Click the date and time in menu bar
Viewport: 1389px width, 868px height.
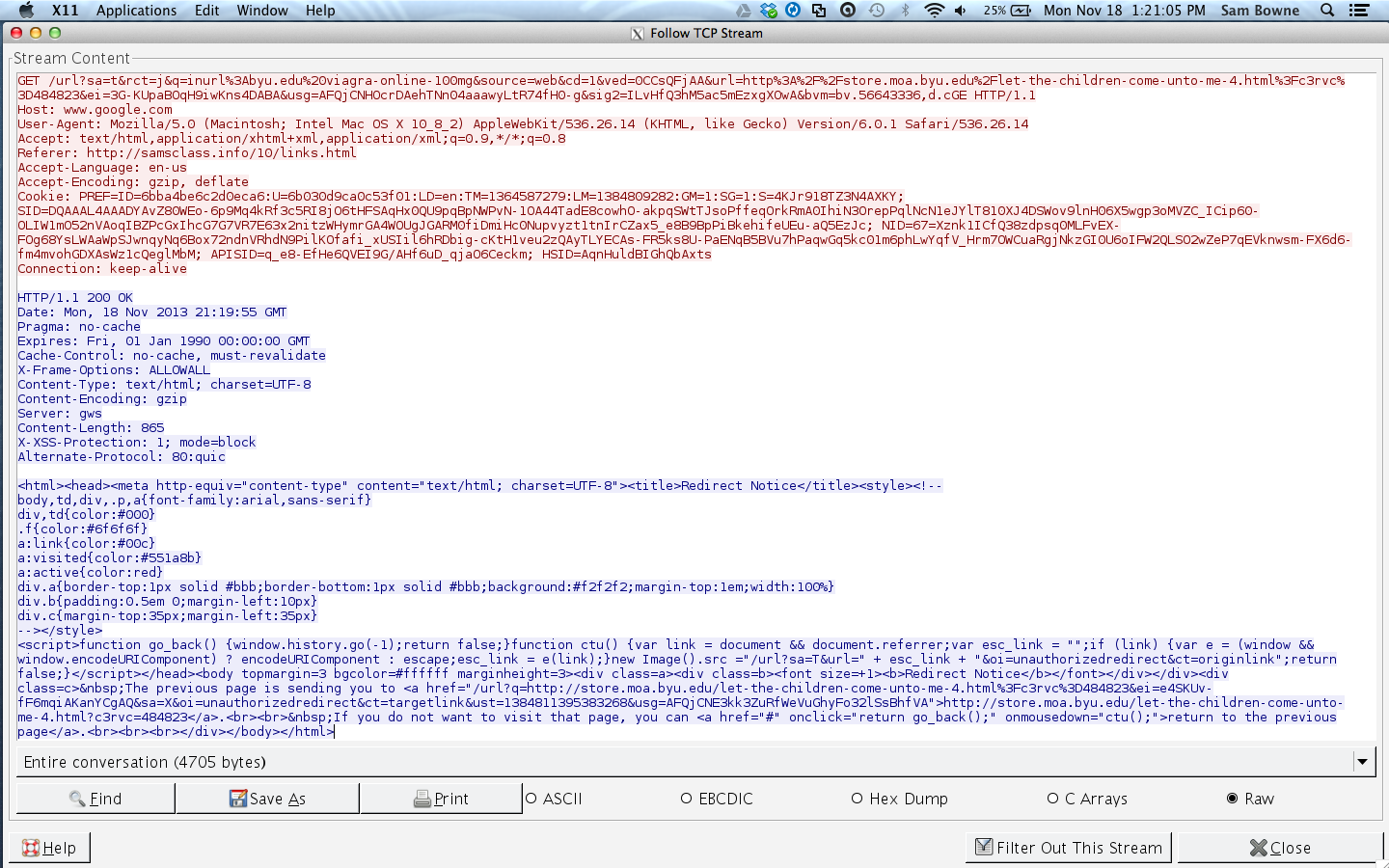(x=1124, y=11)
